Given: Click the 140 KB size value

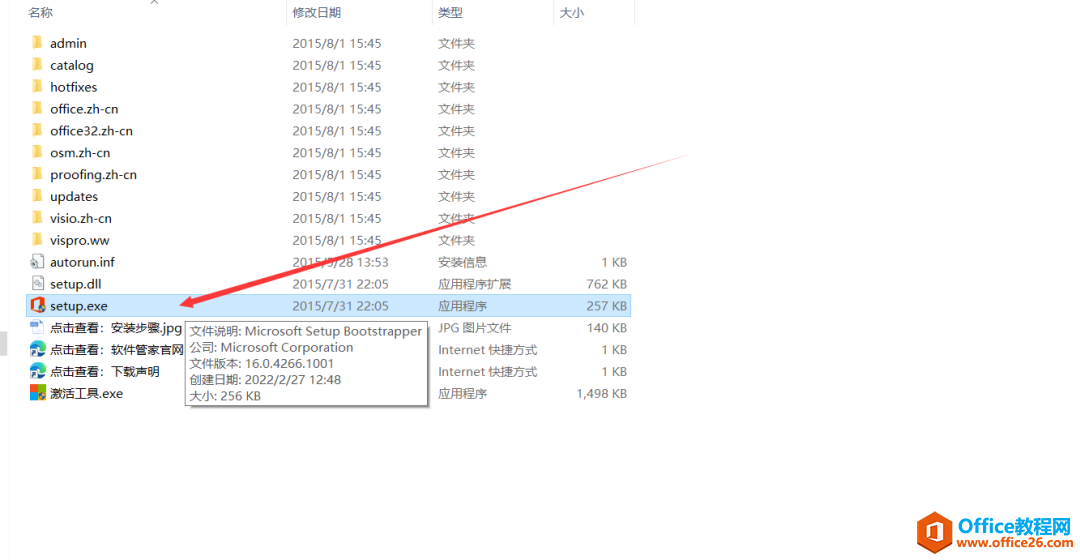Looking at the screenshot, I should point(606,328).
